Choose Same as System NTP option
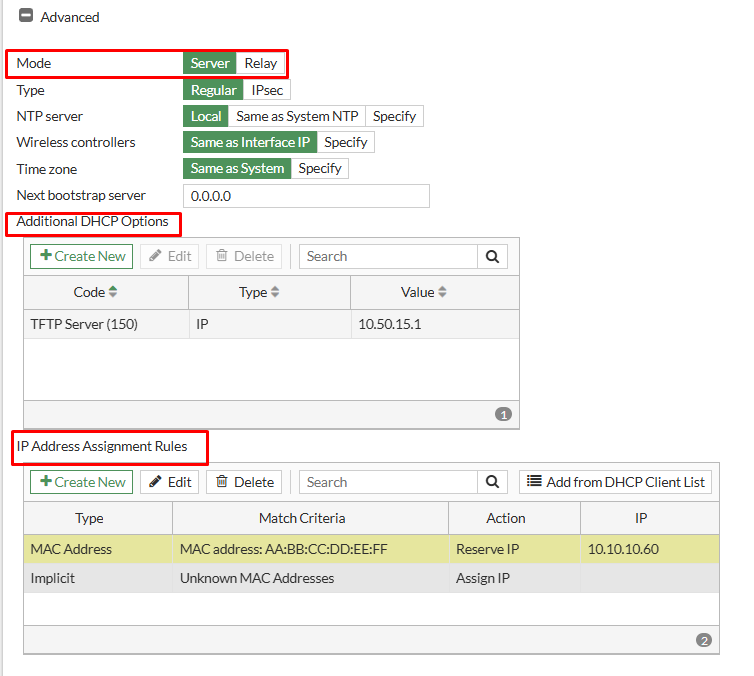754x676 pixels. (x=297, y=116)
